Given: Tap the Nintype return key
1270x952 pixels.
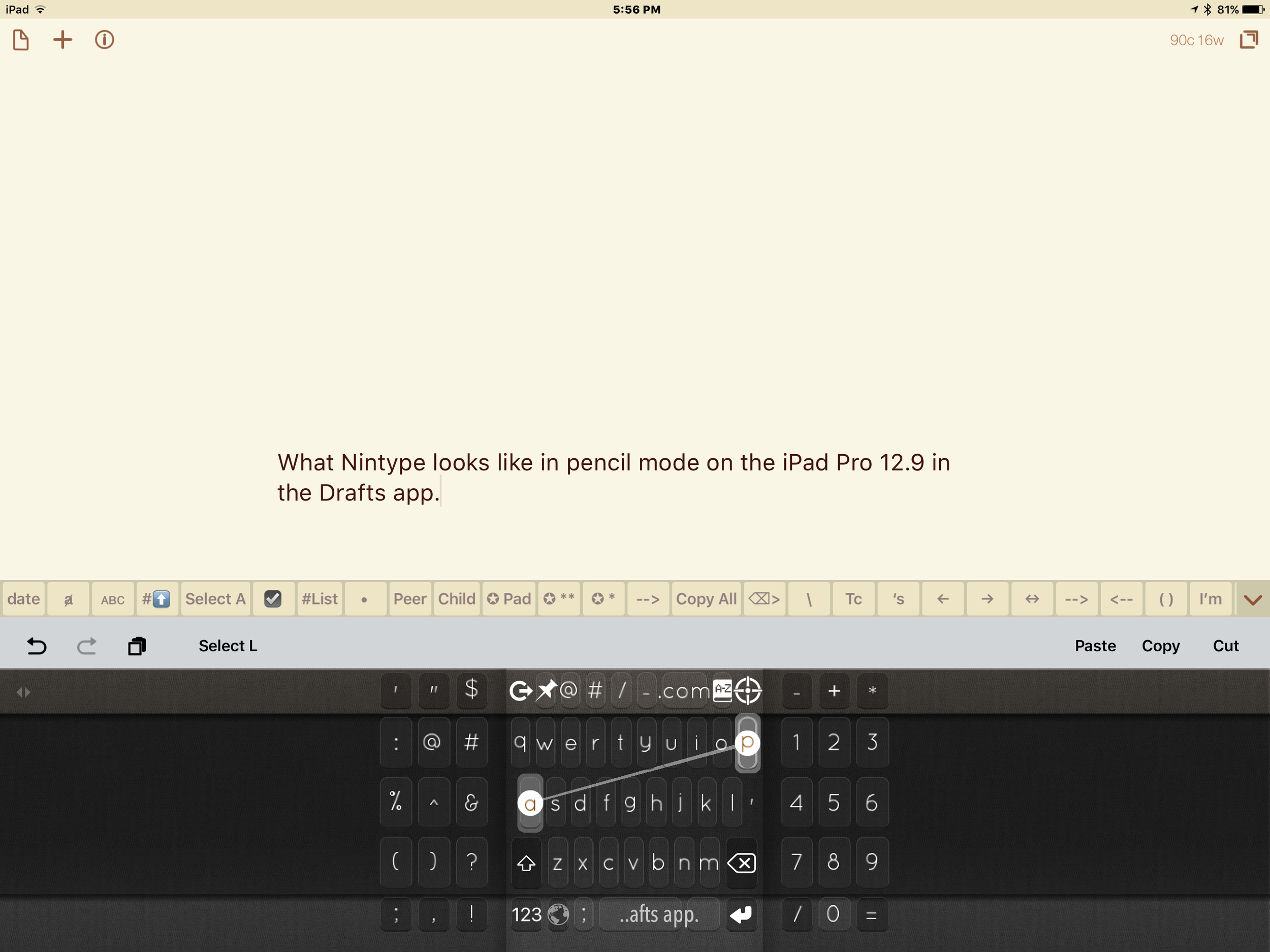Looking at the screenshot, I should click(x=741, y=915).
